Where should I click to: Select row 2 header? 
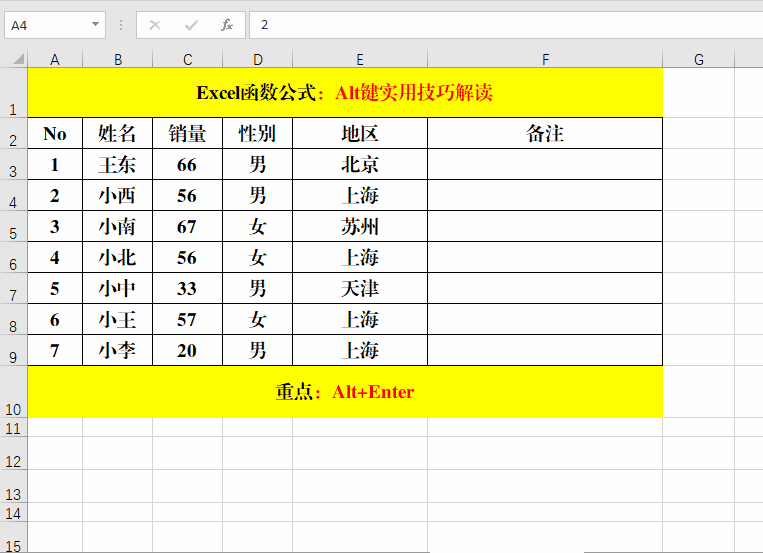[x=13, y=134]
